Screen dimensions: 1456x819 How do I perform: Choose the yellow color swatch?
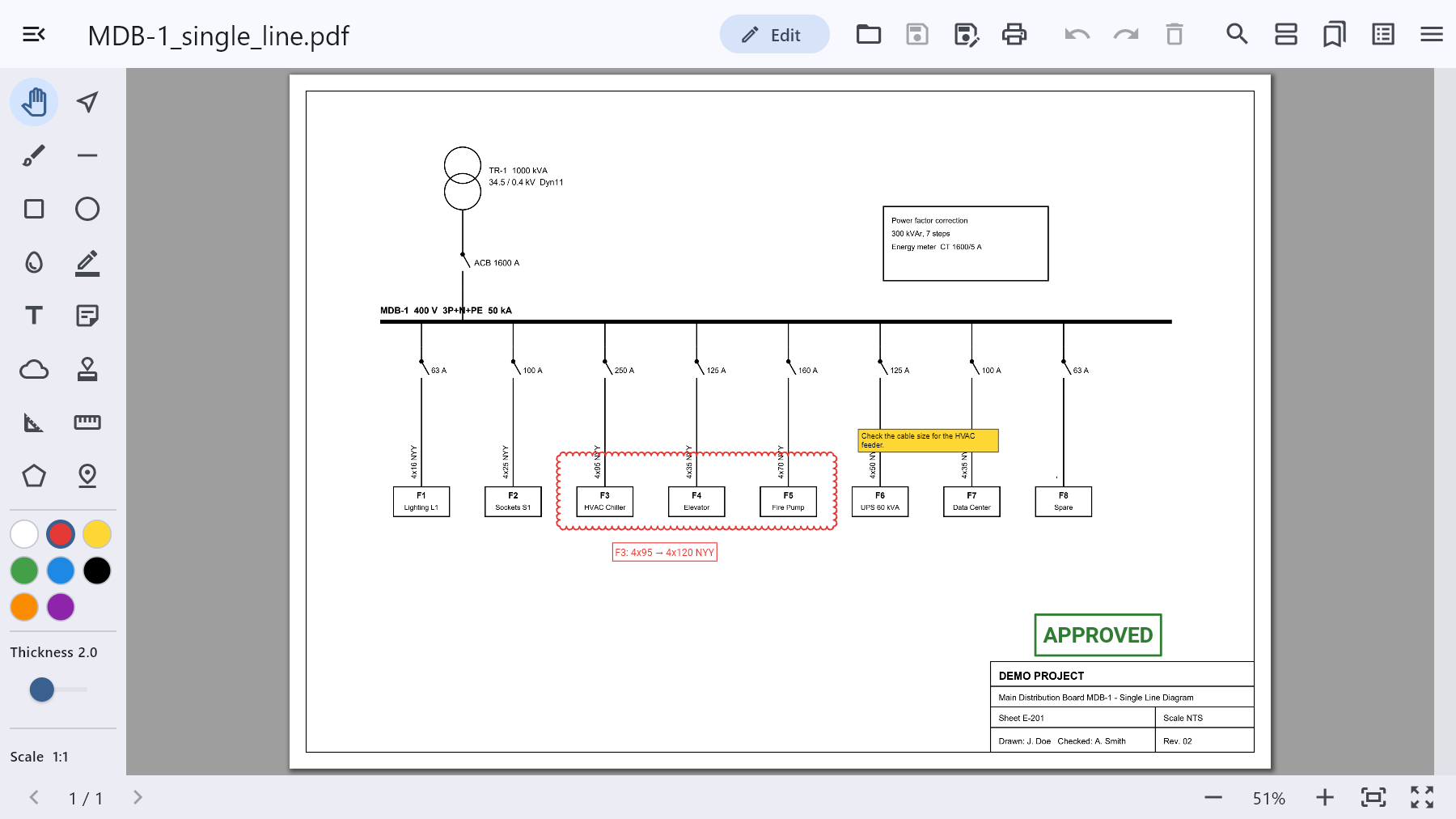[97, 534]
